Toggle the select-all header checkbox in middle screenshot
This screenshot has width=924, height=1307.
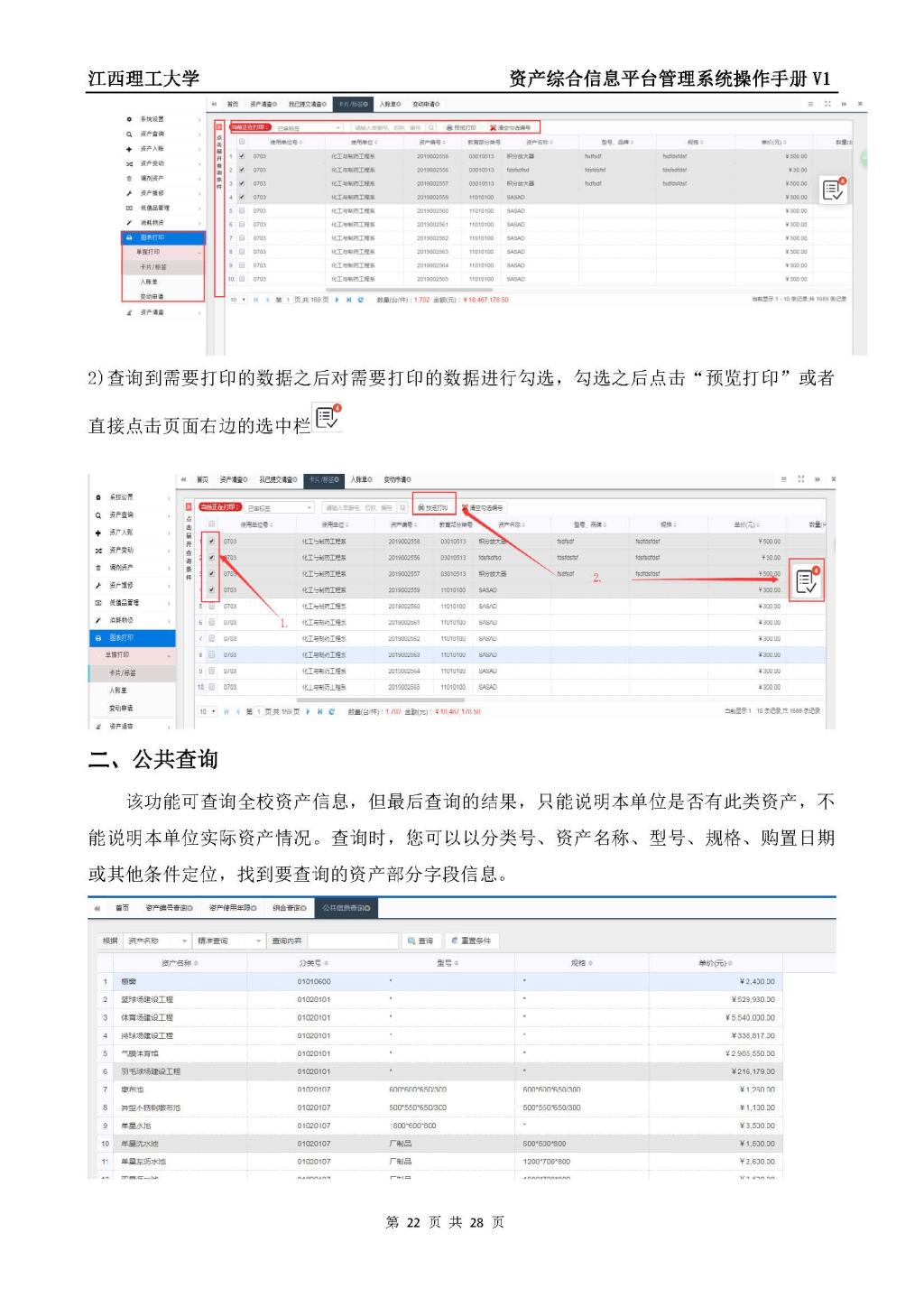(212, 524)
